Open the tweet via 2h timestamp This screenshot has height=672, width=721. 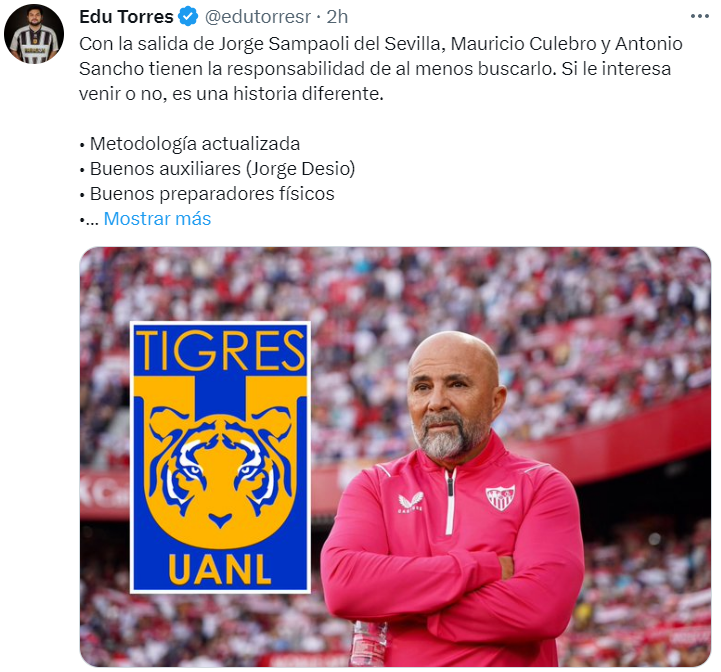[x=337, y=17]
